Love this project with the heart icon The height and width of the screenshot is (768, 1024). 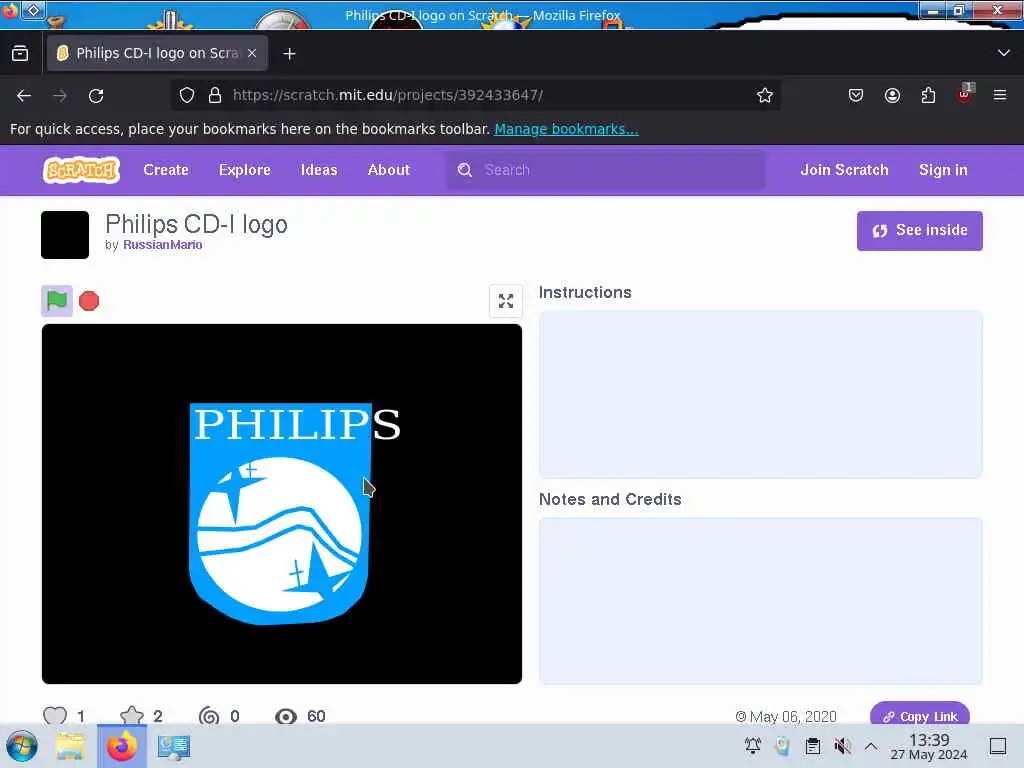point(55,716)
